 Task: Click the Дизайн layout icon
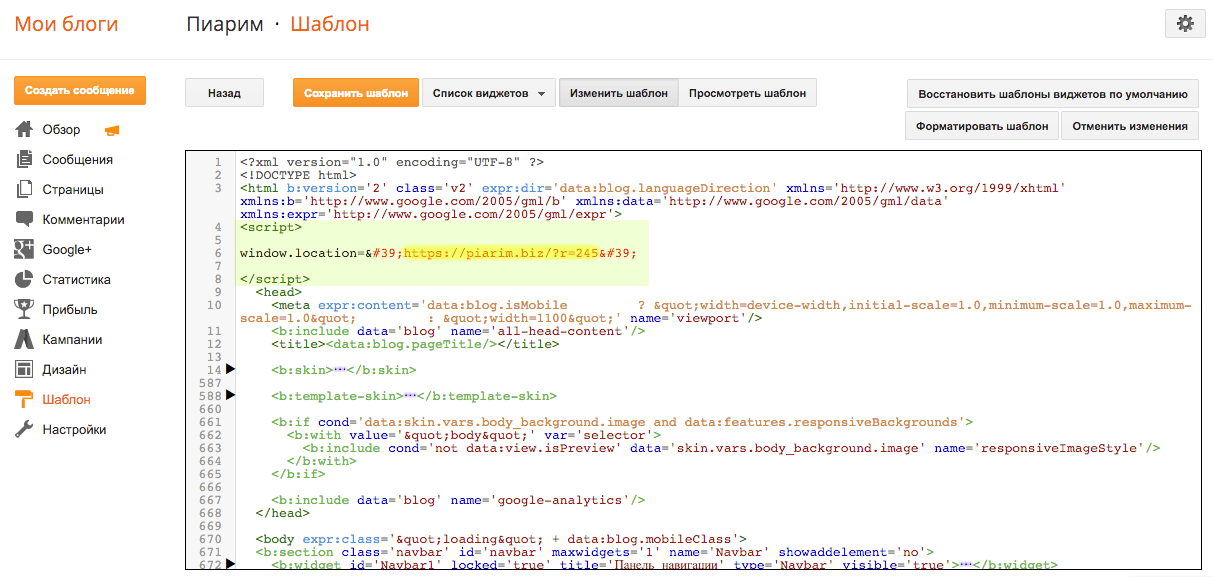[x=24, y=370]
